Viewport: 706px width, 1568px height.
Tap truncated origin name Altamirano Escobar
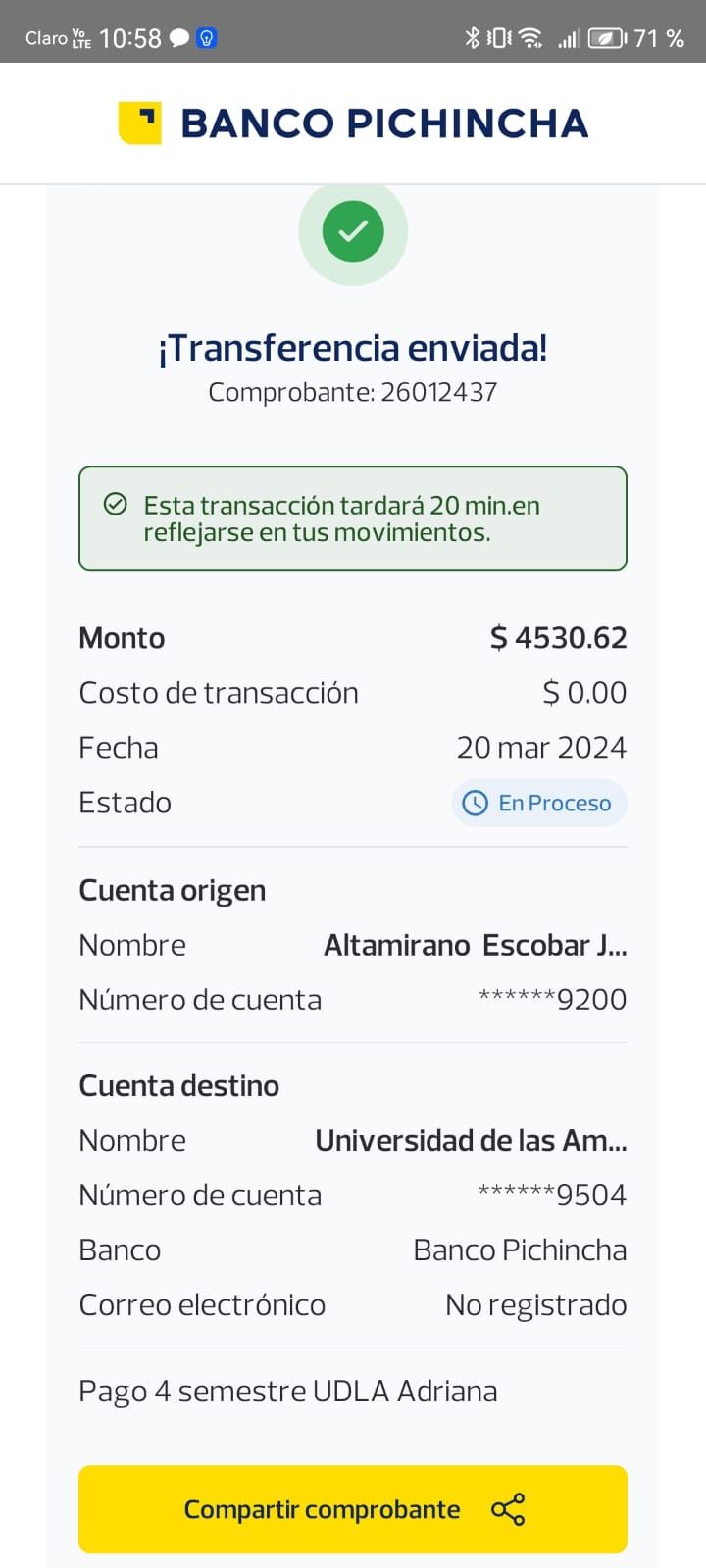pyautogui.click(x=475, y=945)
